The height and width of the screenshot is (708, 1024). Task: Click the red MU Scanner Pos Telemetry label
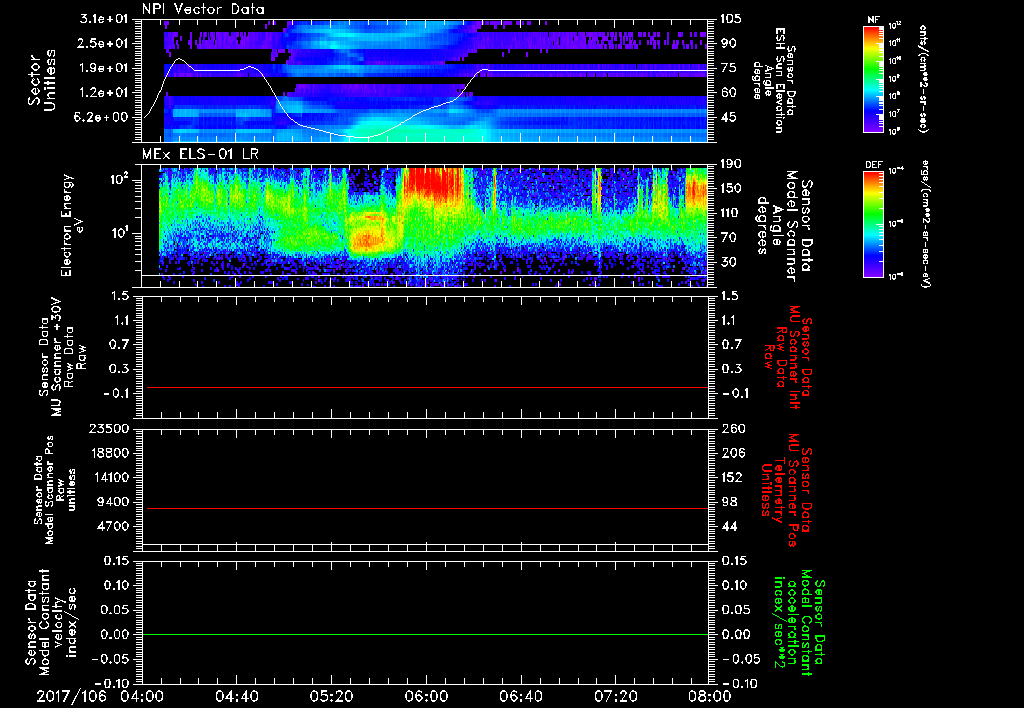click(x=787, y=490)
